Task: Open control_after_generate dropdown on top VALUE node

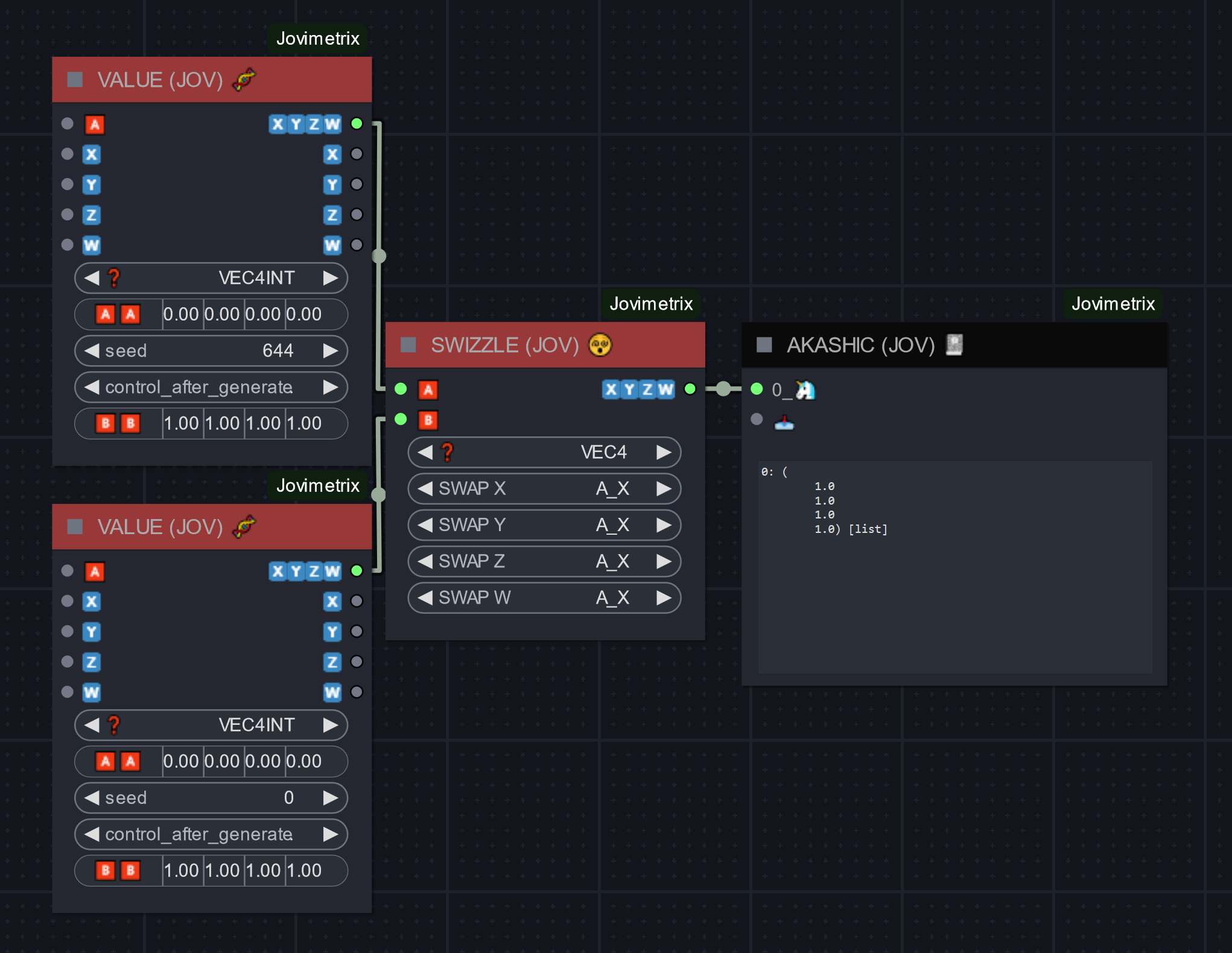Action: tap(211, 387)
